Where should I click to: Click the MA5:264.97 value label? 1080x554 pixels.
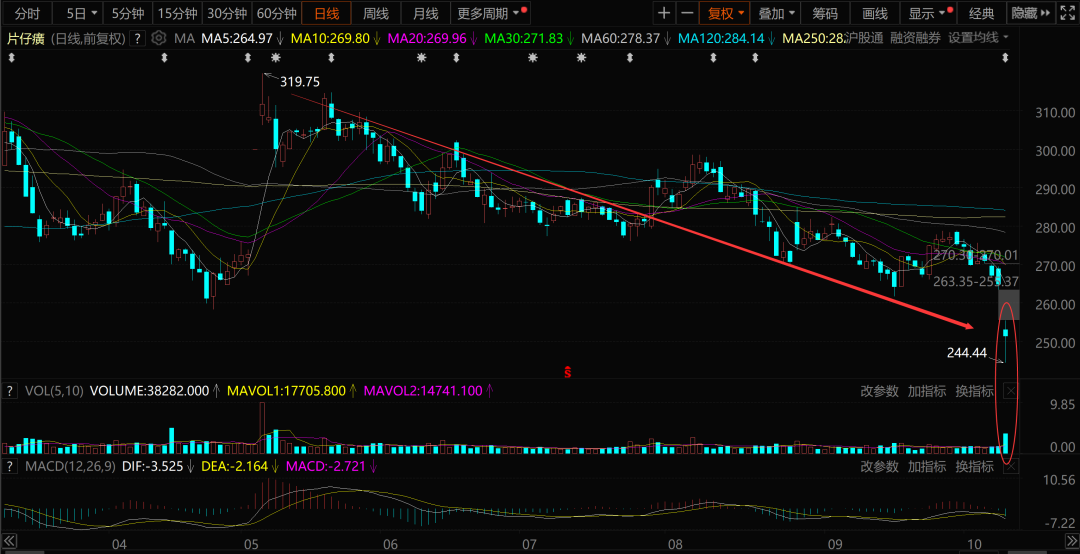pyautogui.click(x=236, y=39)
